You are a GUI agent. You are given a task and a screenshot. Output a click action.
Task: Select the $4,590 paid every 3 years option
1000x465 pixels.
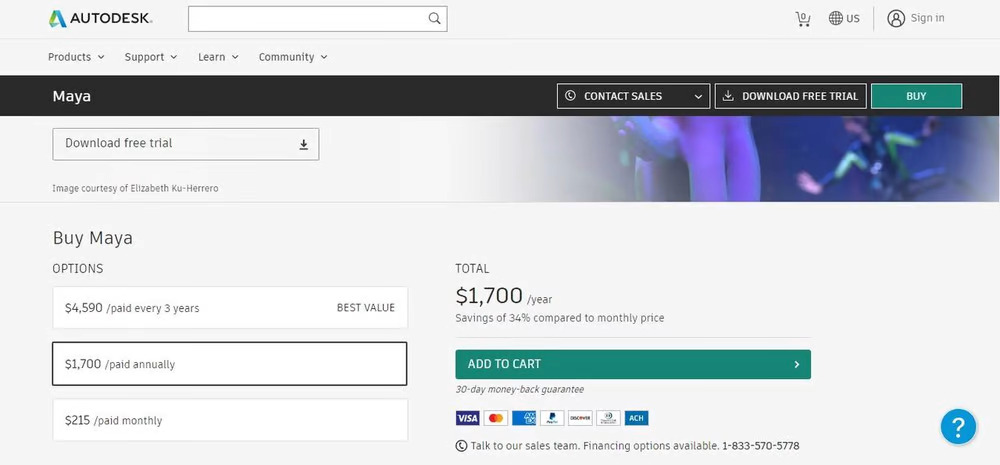(x=230, y=308)
